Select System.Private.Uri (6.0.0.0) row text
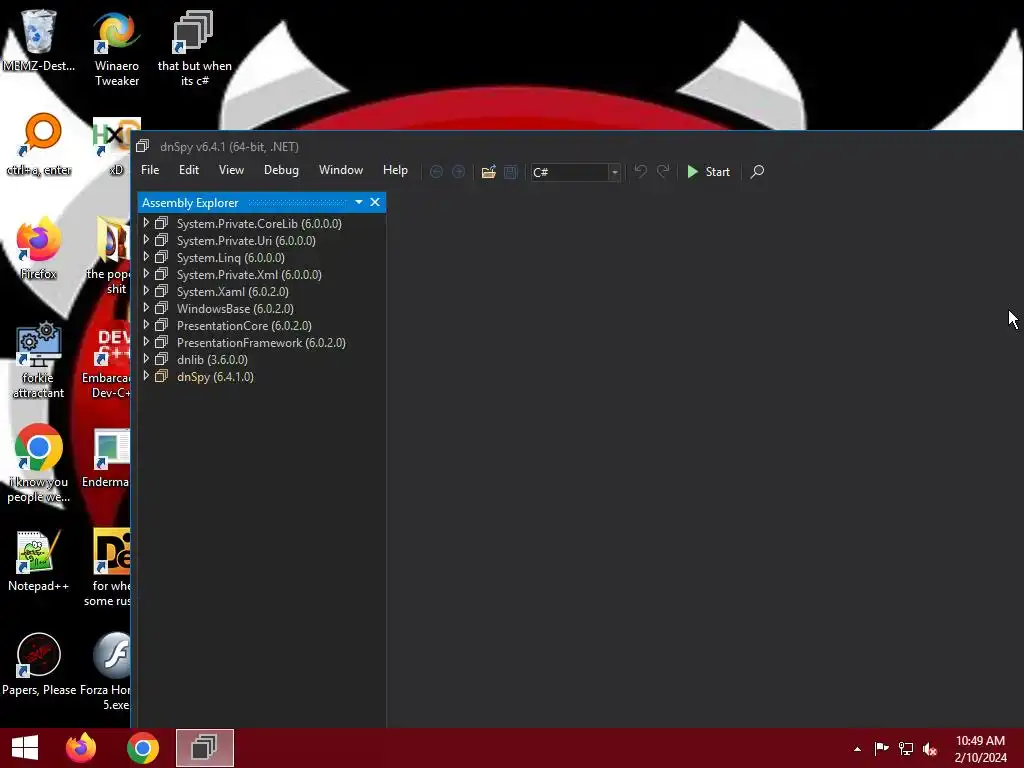1024x768 pixels. [246, 240]
